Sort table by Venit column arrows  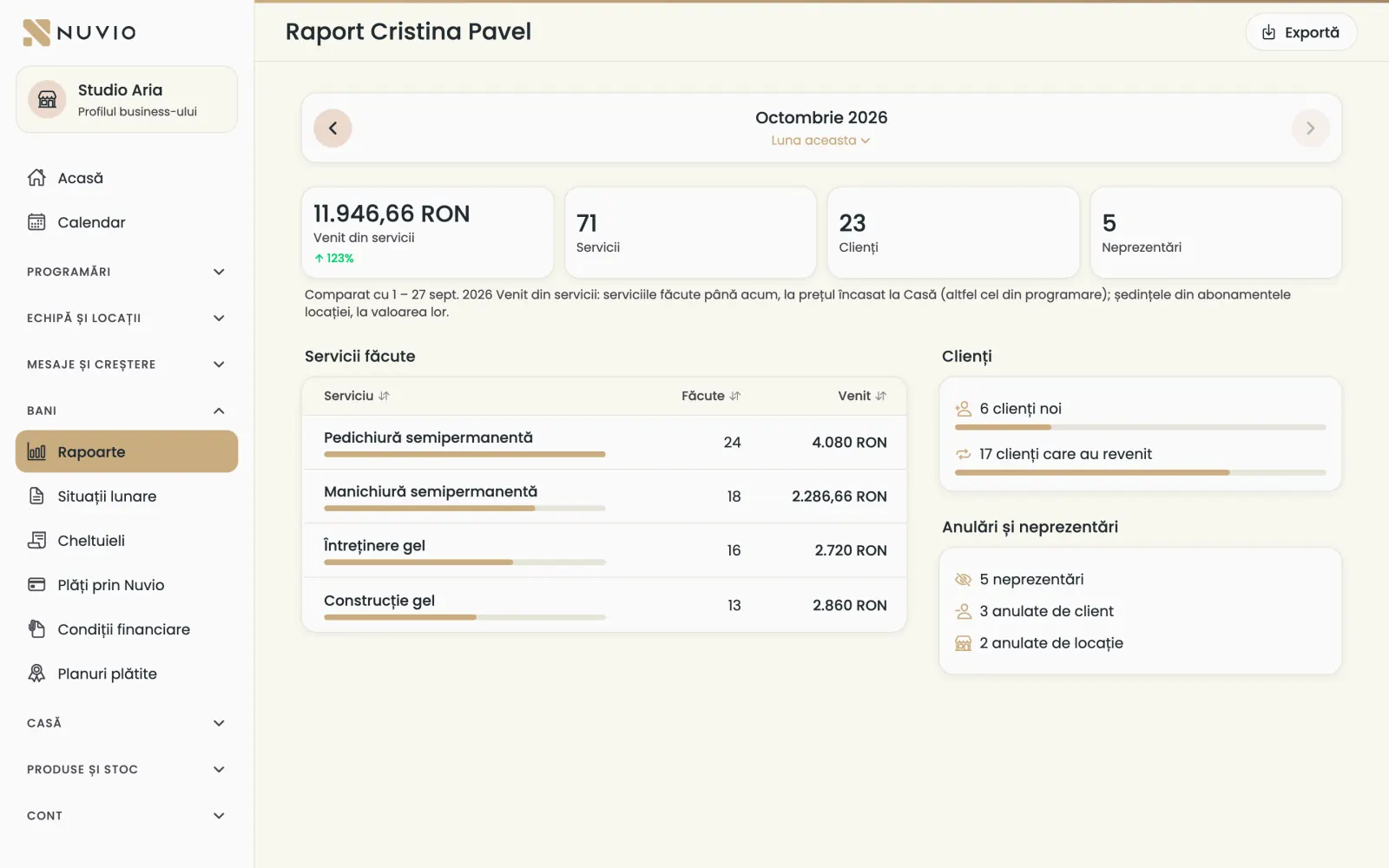pyautogui.click(x=881, y=396)
